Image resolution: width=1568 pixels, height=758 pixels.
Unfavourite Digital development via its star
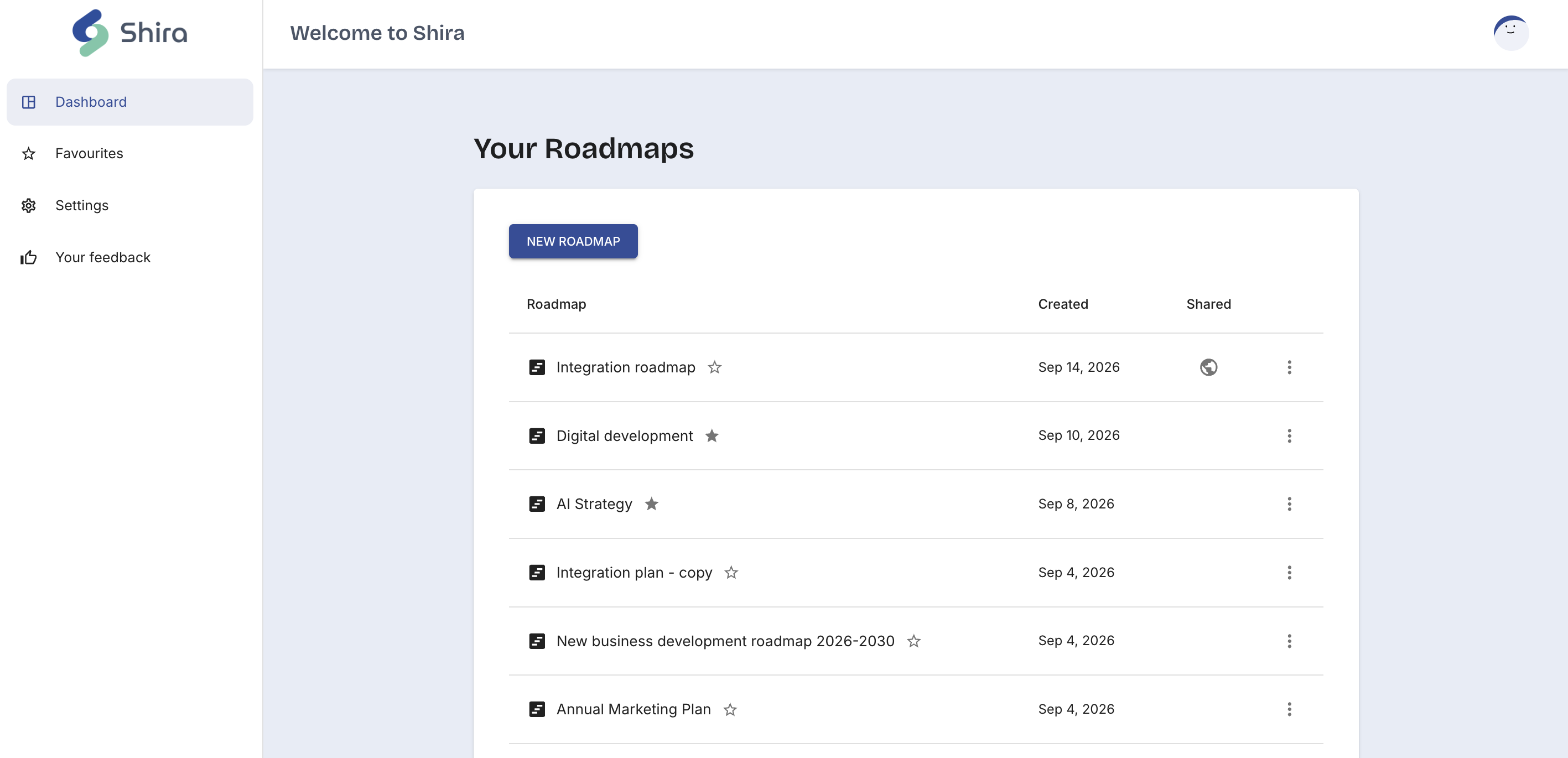click(712, 436)
